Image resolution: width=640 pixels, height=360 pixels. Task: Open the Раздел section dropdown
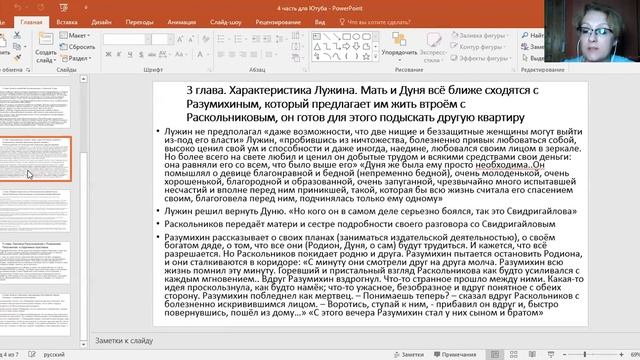(76, 58)
